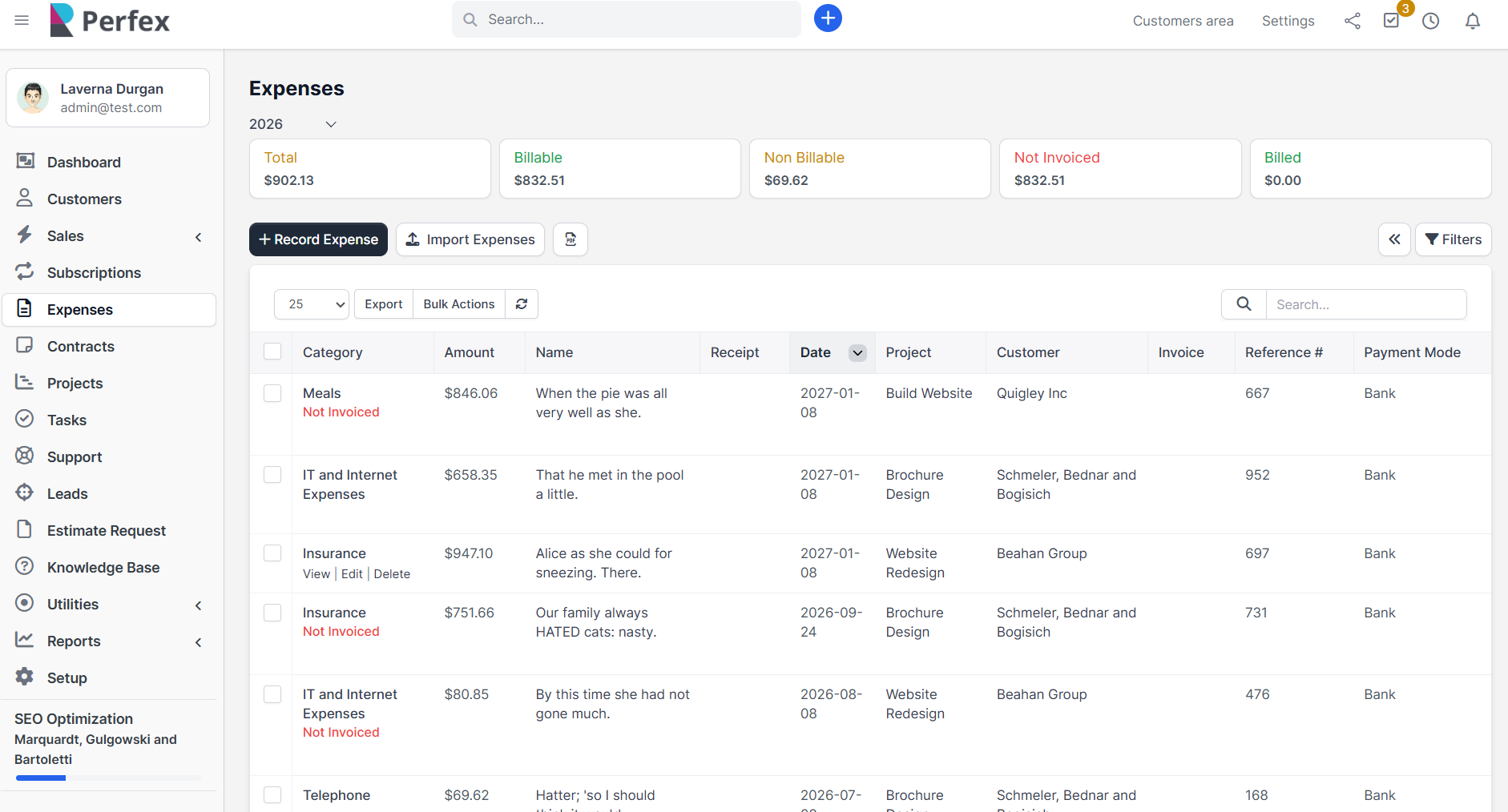Focus the table search input
The height and width of the screenshot is (812, 1508).
pos(1366,304)
